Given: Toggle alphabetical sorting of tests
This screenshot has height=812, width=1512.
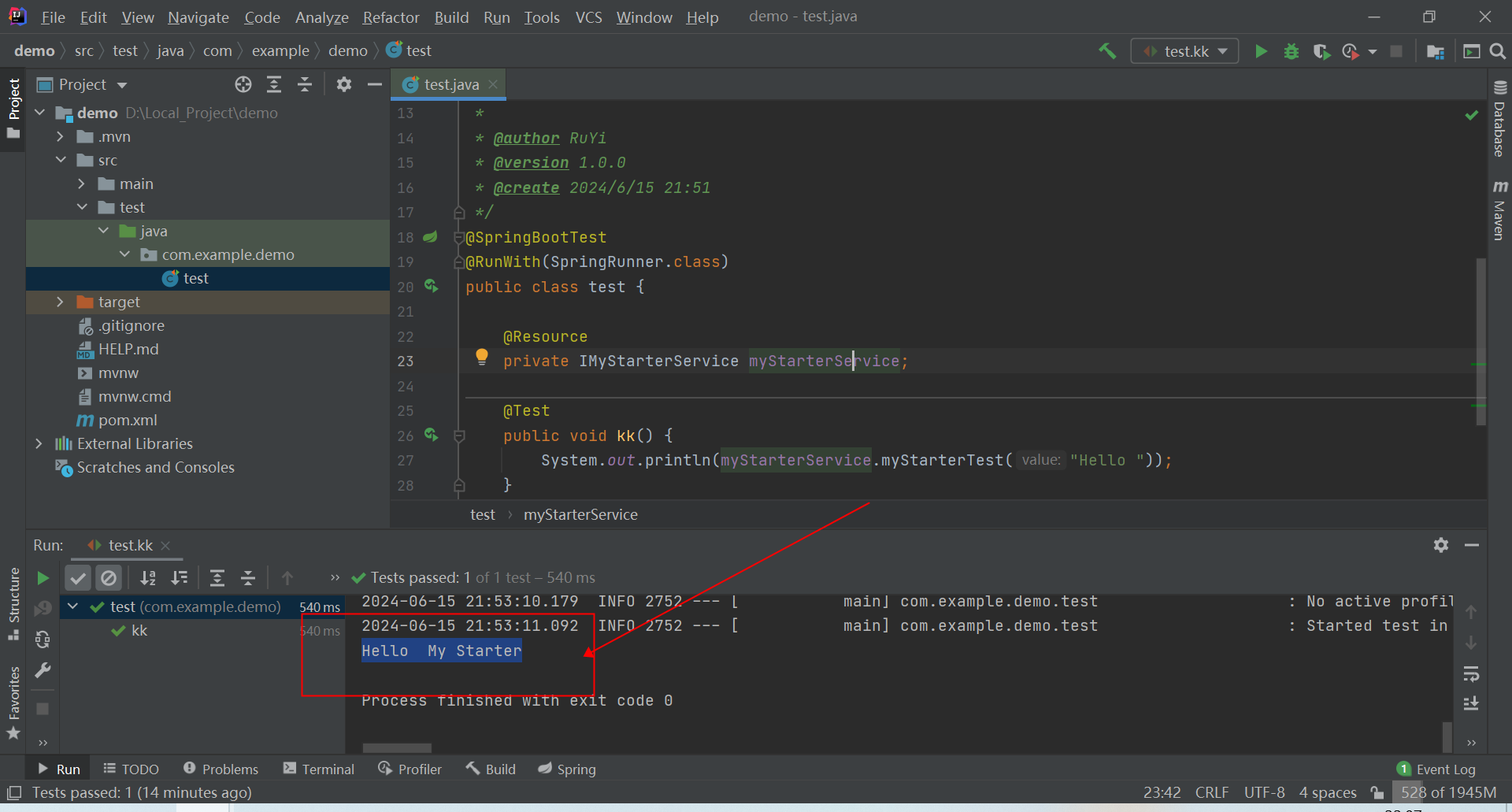Looking at the screenshot, I should pyautogui.click(x=148, y=577).
